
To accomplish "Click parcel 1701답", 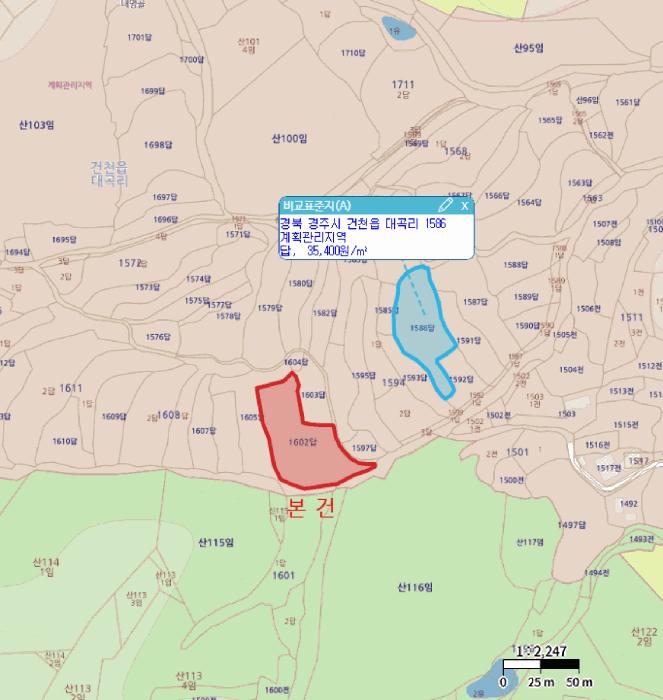I will [x=139, y=37].
